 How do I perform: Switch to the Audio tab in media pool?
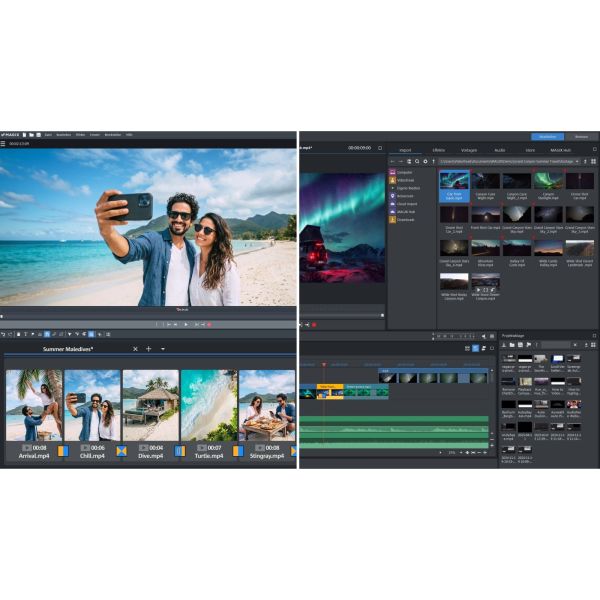[x=500, y=150]
